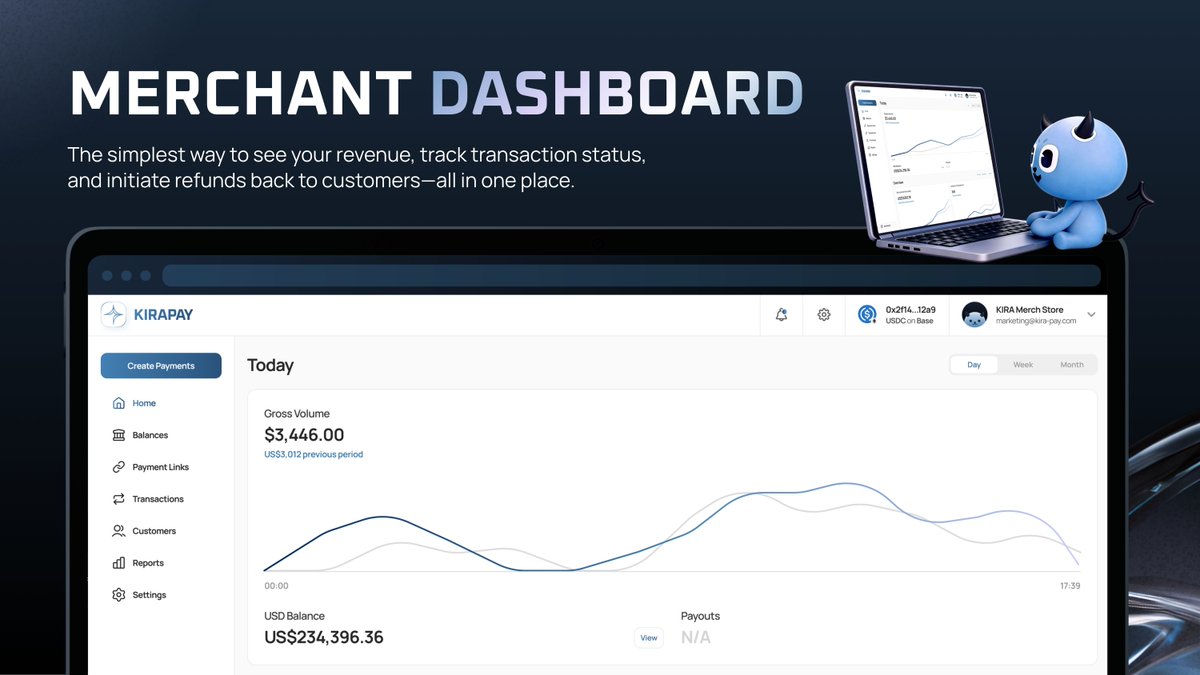Click the Customers people icon
The image size is (1200, 675).
coord(119,531)
